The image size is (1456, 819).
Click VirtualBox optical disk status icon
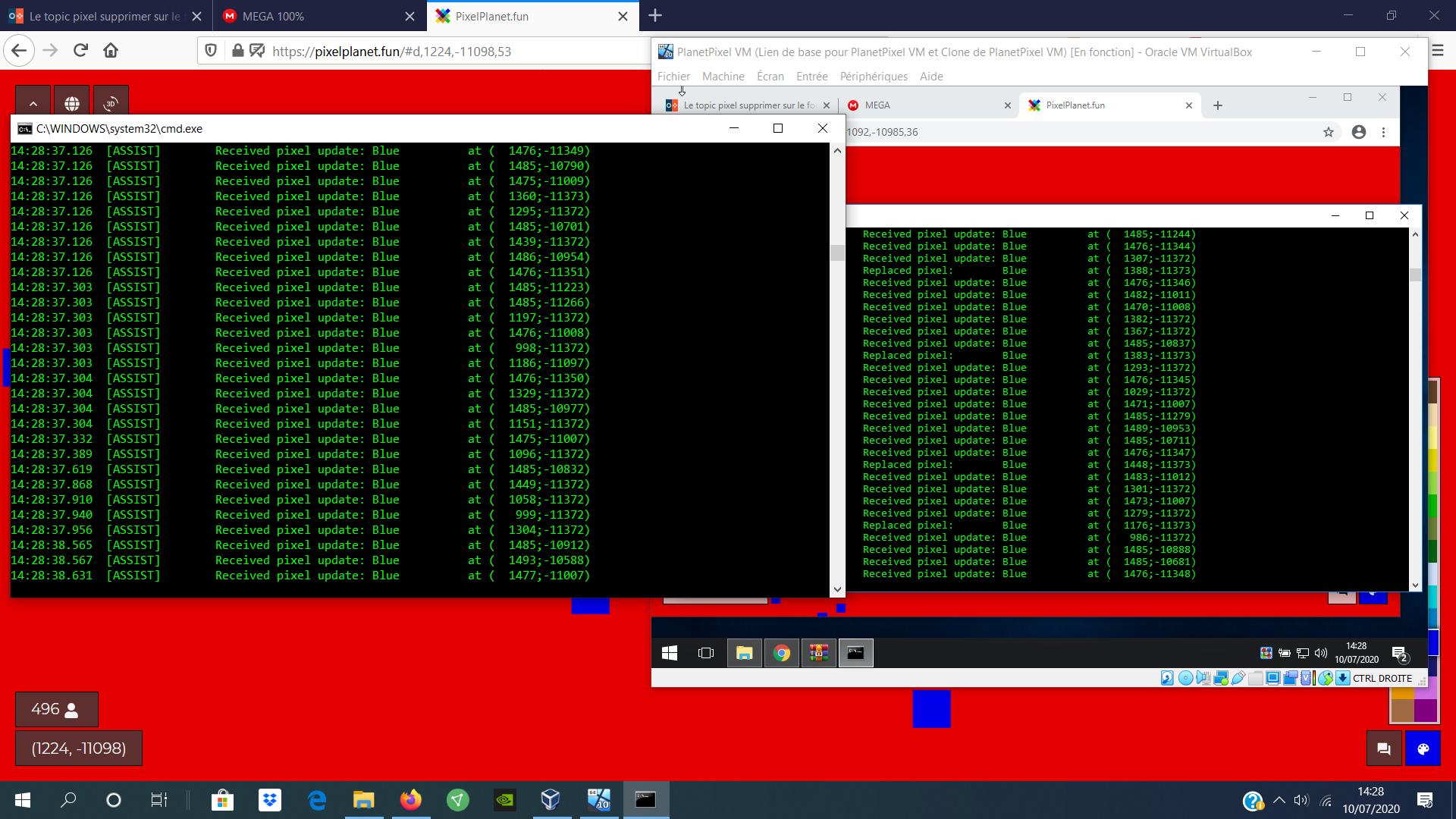[1186, 678]
